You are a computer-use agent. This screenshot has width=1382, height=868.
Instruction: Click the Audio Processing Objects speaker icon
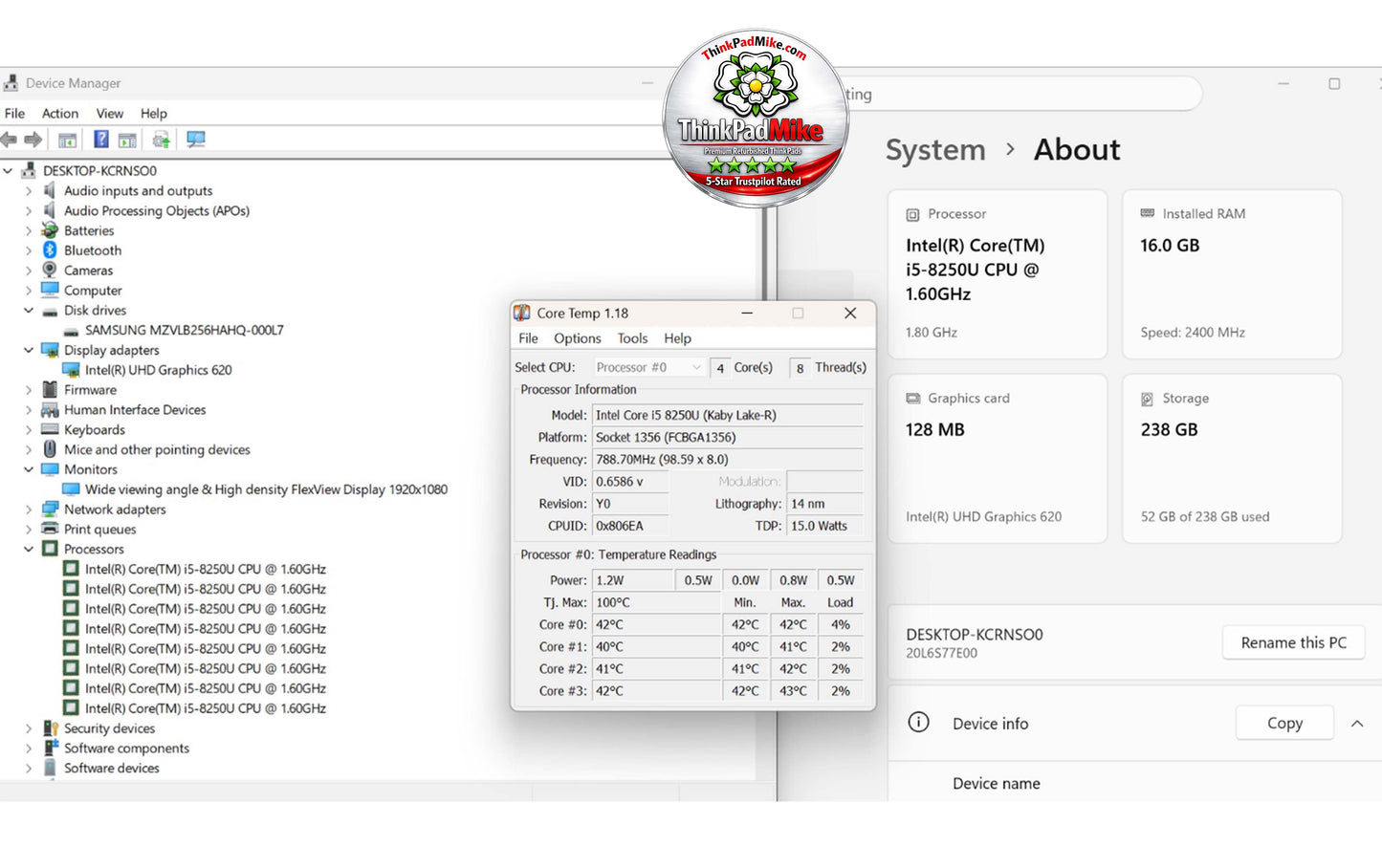[x=50, y=210]
